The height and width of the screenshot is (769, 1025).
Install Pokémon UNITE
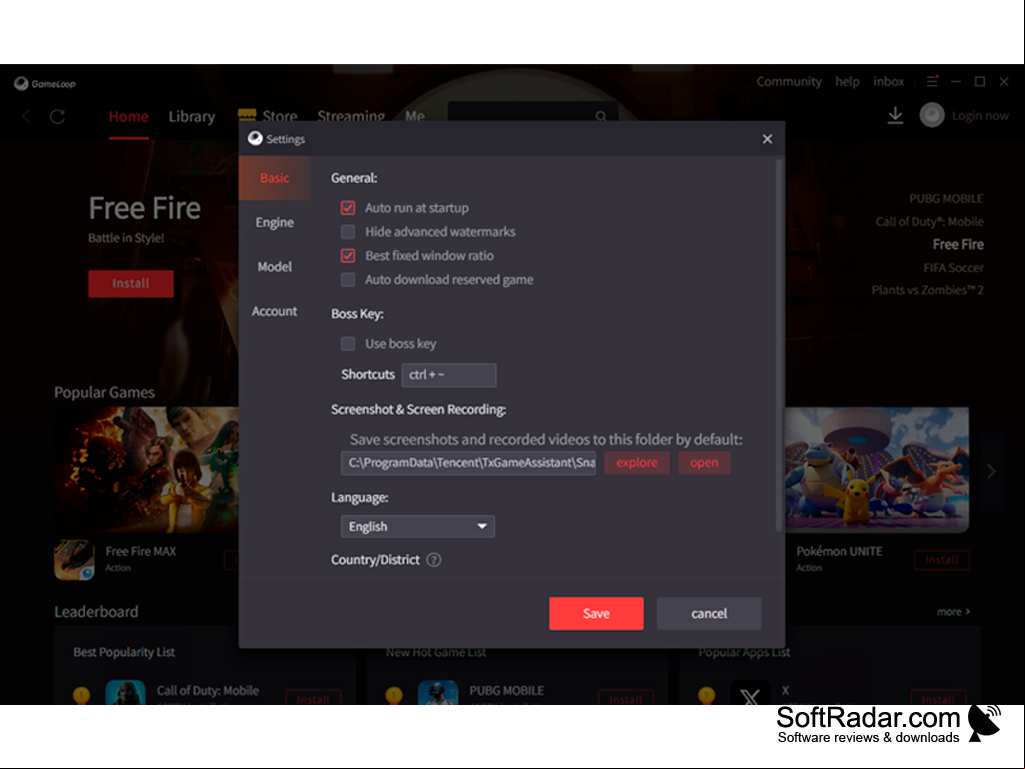pyautogui.click(x=941, y=560)
